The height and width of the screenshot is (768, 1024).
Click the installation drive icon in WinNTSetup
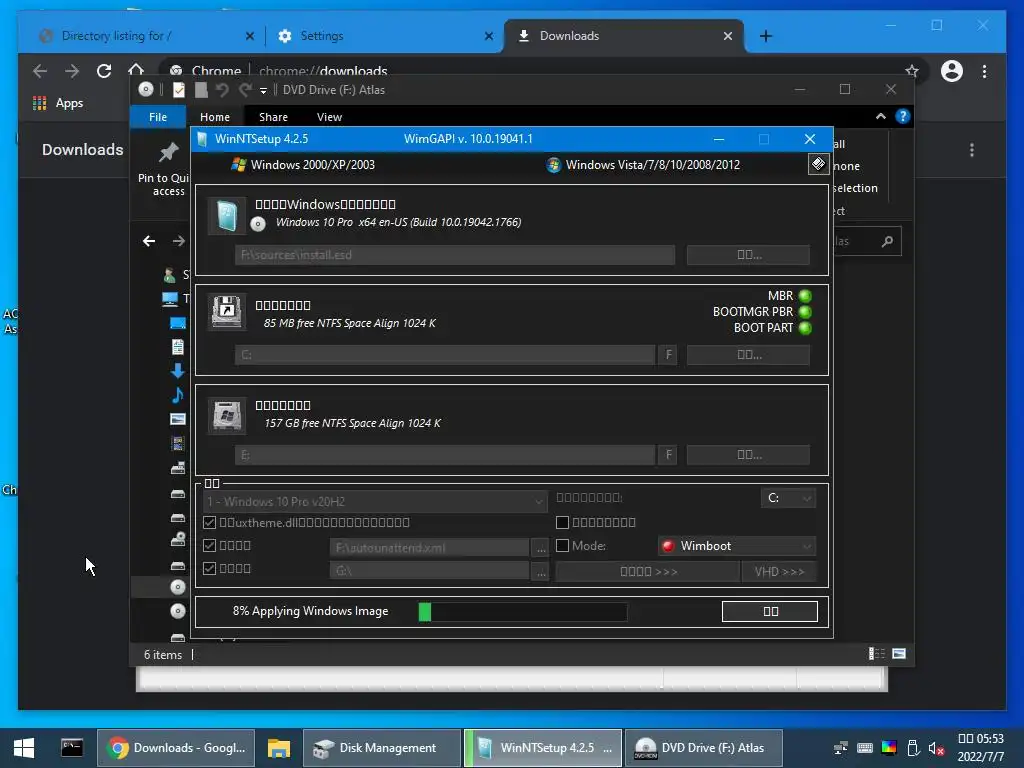pos(227,415)
